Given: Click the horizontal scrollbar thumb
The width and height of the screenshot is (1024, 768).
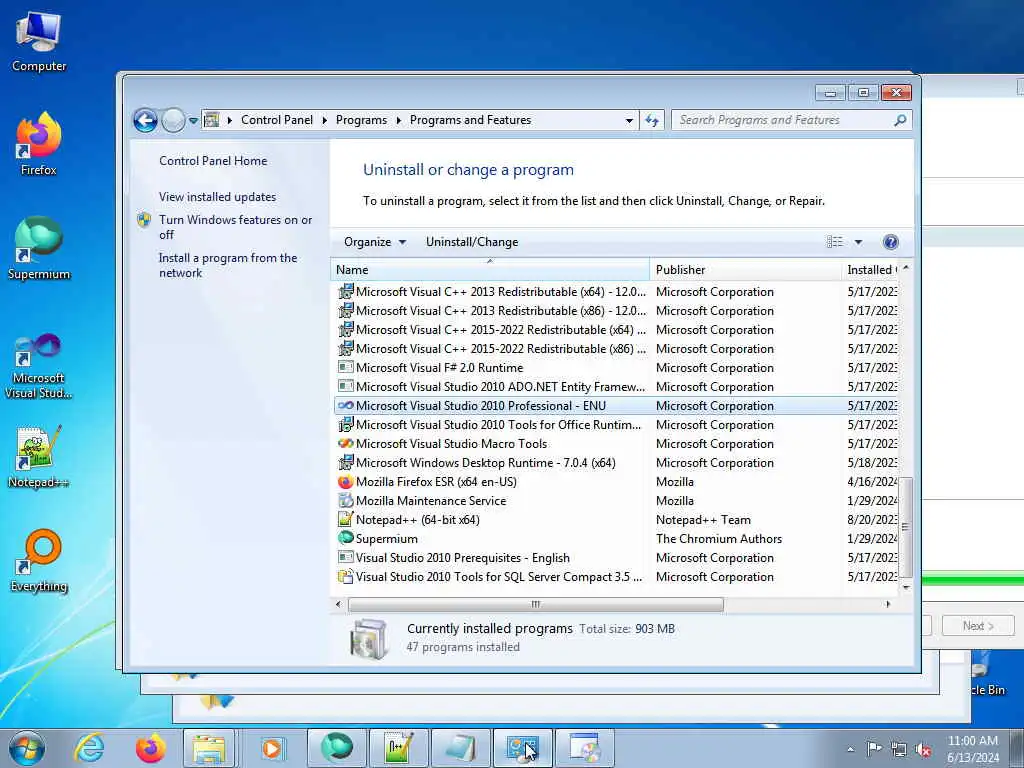Looking at the screenshot, I should [x=536, y=605].
